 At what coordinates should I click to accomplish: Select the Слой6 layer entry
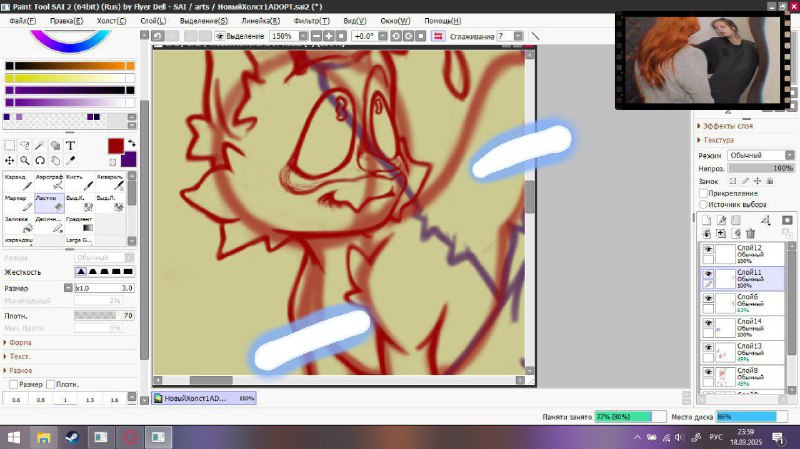pos(743,304)
